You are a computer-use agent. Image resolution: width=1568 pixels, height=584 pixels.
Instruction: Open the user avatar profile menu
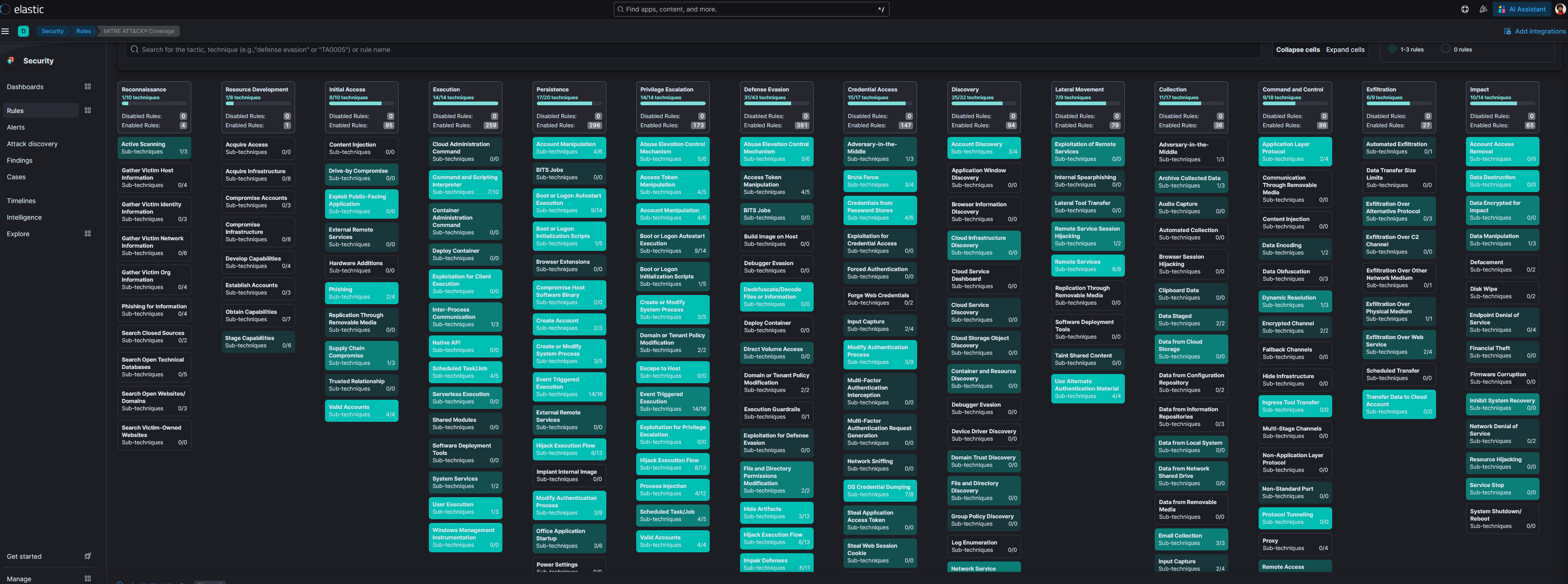pos(1560,9)
